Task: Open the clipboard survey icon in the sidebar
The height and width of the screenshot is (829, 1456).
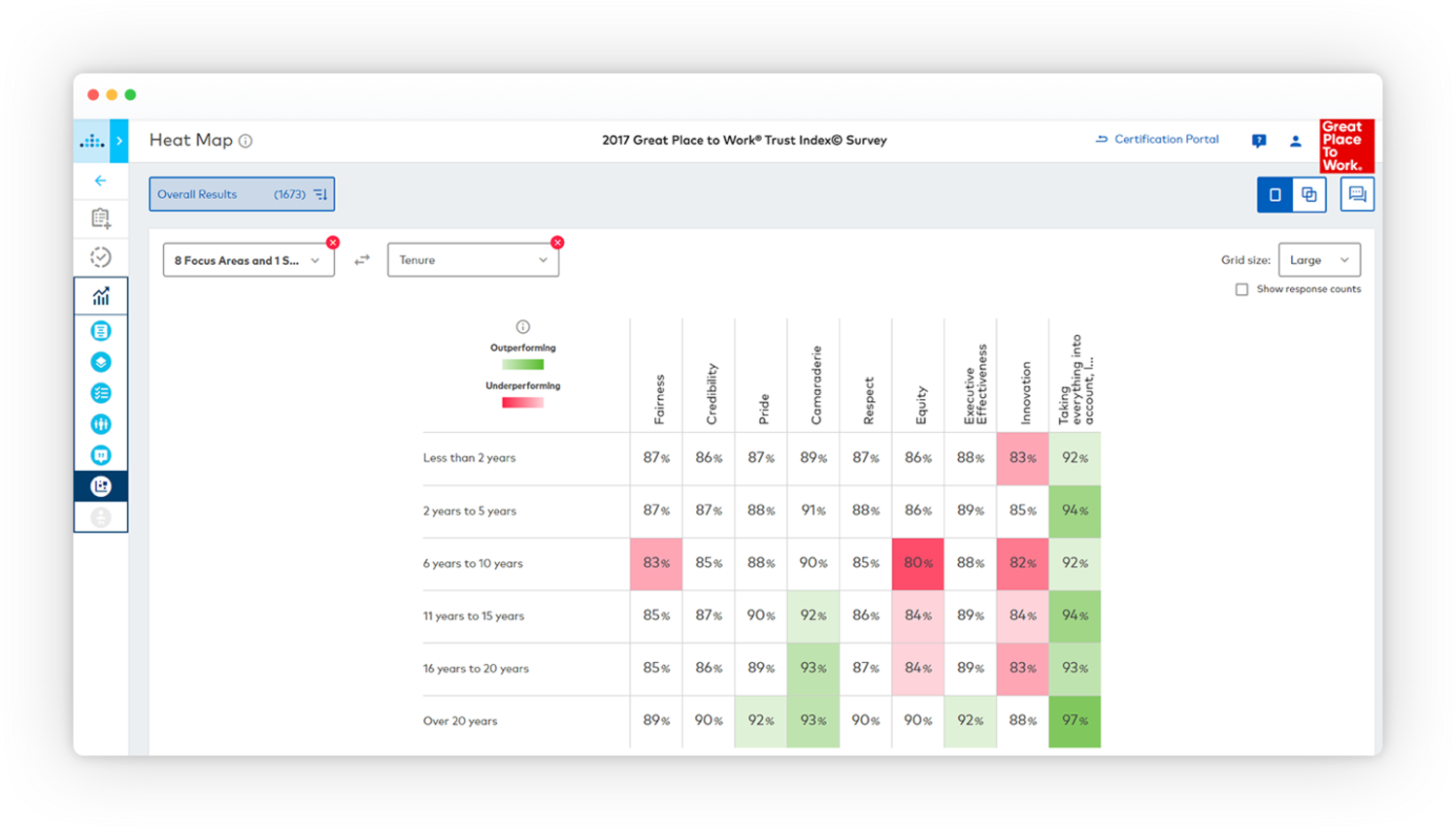Action: click(x=101, y=218)
